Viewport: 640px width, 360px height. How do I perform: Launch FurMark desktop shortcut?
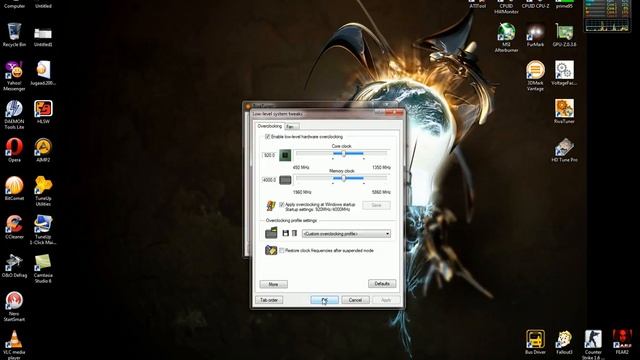535,35
